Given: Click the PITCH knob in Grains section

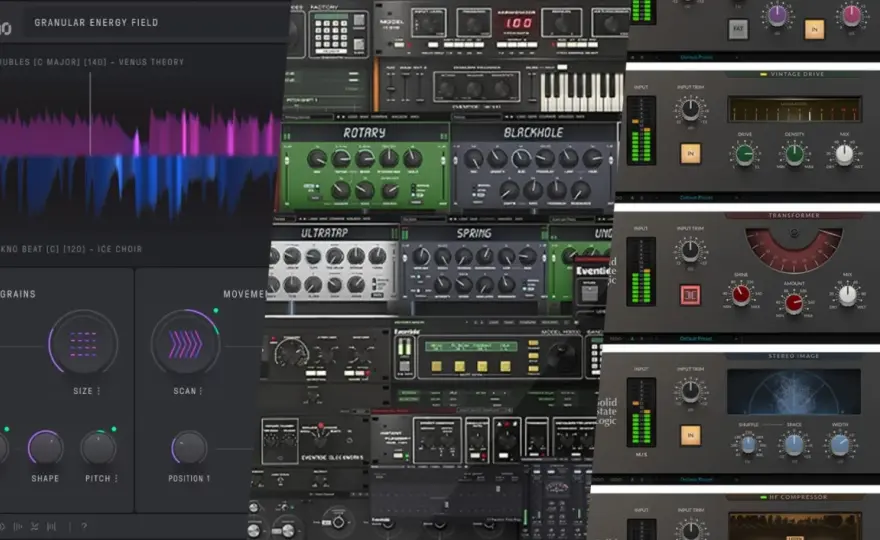Looking at the screenshot, I should click(x=98, y=447).
